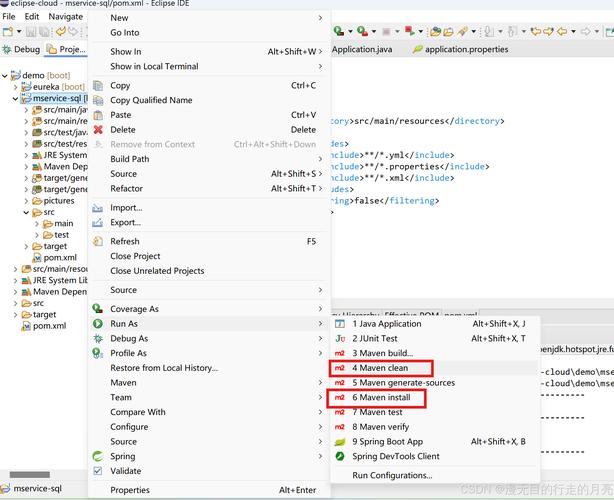The height and width of the screenshot is (500, 614).
Task: Switch to application.properties editor tab
Action: pos(465,49)
